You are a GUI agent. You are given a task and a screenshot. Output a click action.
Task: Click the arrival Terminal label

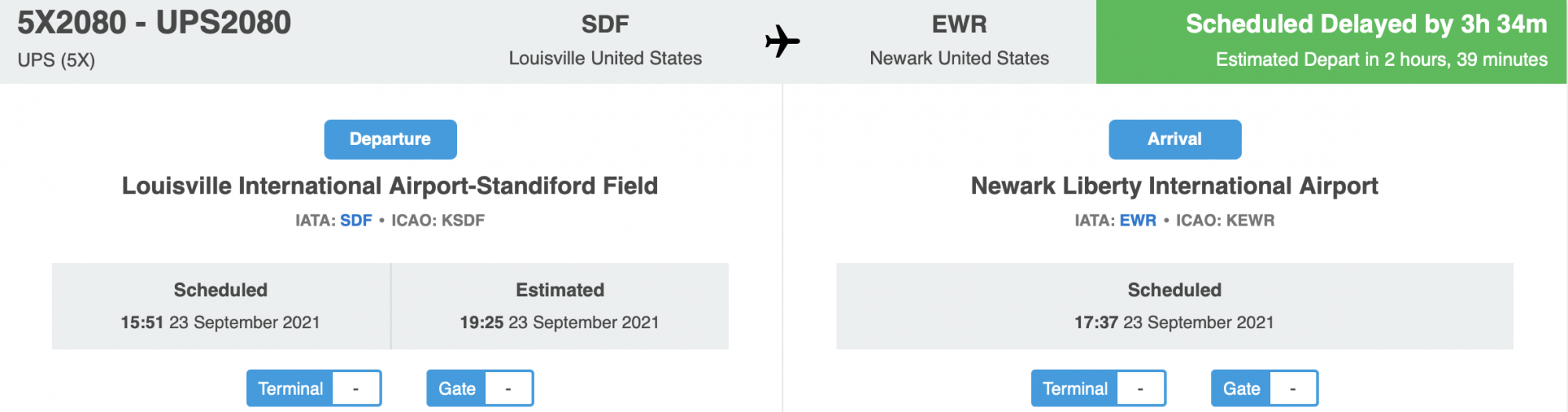pos(1075,389)
